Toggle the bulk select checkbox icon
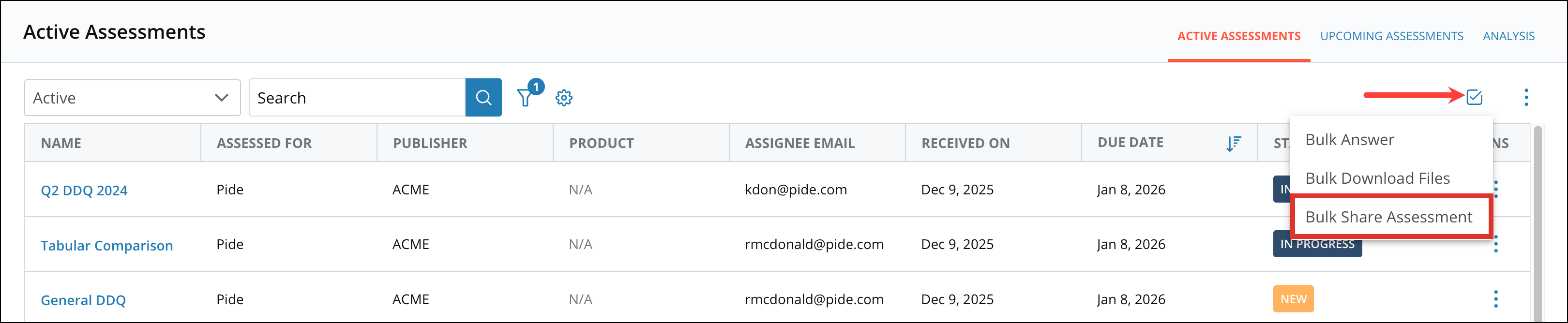The image size is (1568, 323). [1474, 97]
